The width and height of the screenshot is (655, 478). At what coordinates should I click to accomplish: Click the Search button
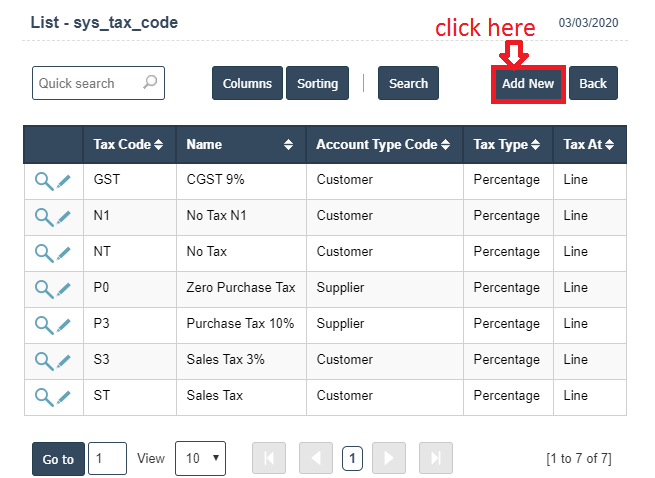point(408,84)
